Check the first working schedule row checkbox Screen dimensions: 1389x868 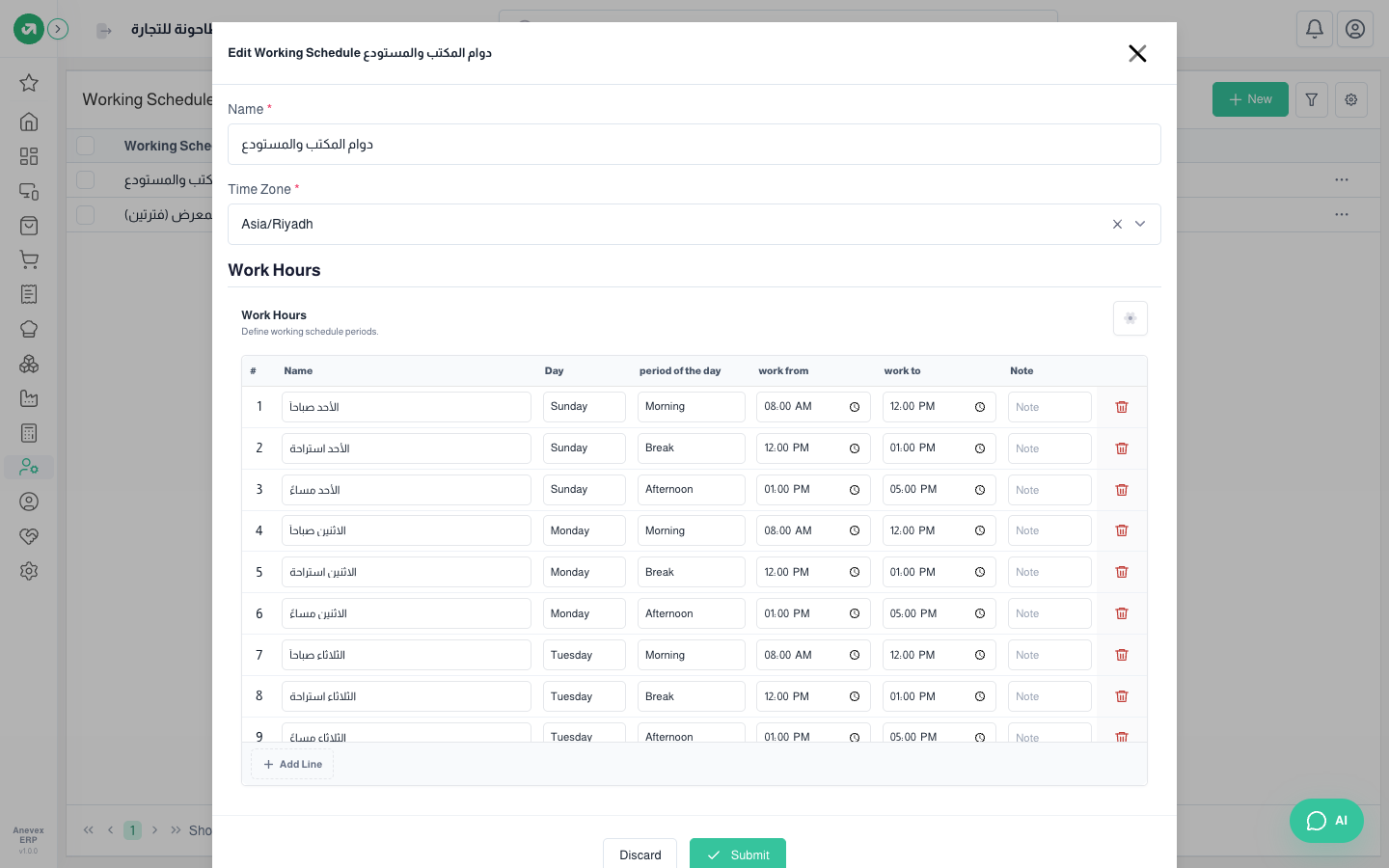tap(86, 180)
